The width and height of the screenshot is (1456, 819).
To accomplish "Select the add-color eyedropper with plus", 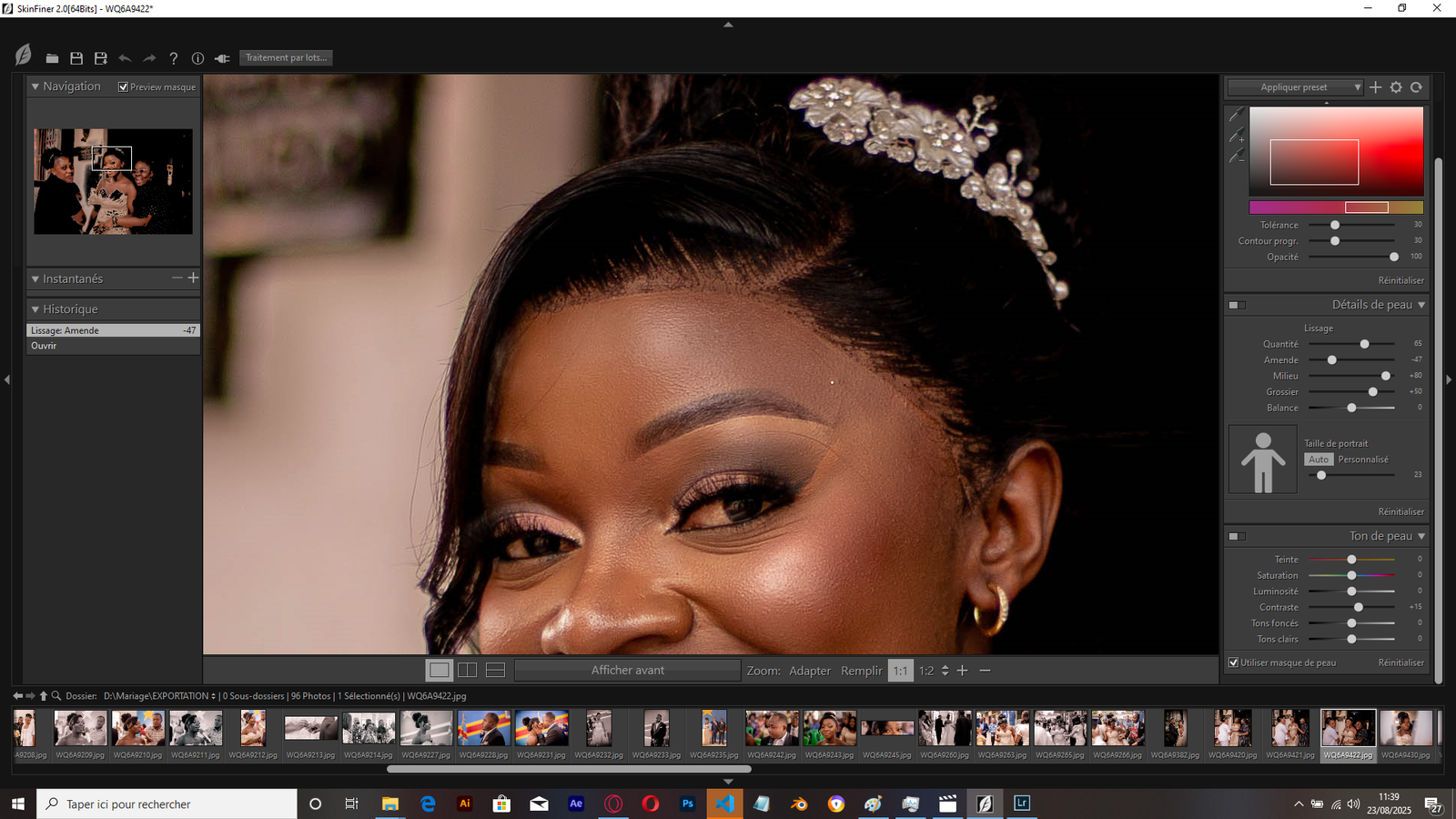I will tap(1237, 136).
